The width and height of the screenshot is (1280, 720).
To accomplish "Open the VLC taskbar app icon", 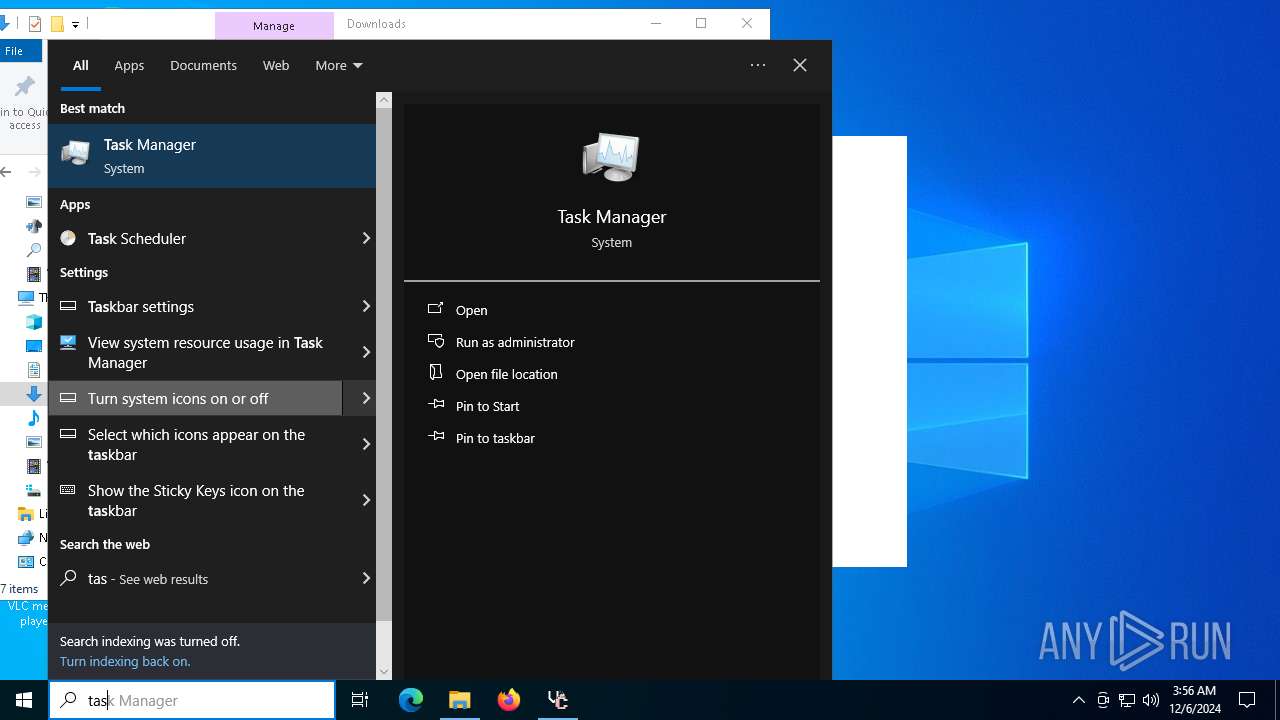I will (558, 700).
